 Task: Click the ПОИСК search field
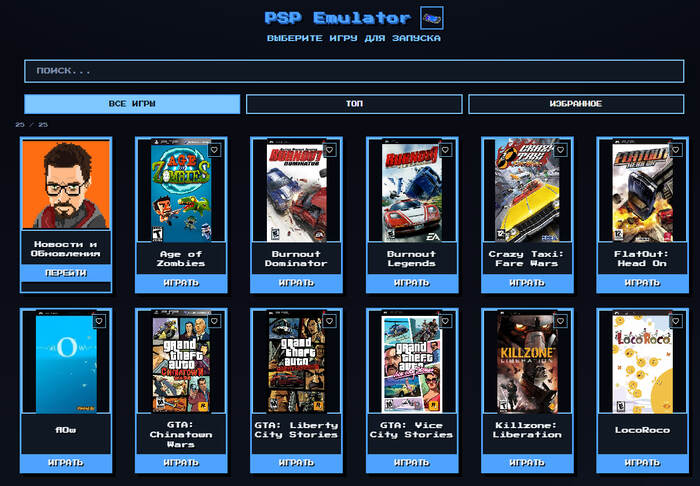[354, 71]
